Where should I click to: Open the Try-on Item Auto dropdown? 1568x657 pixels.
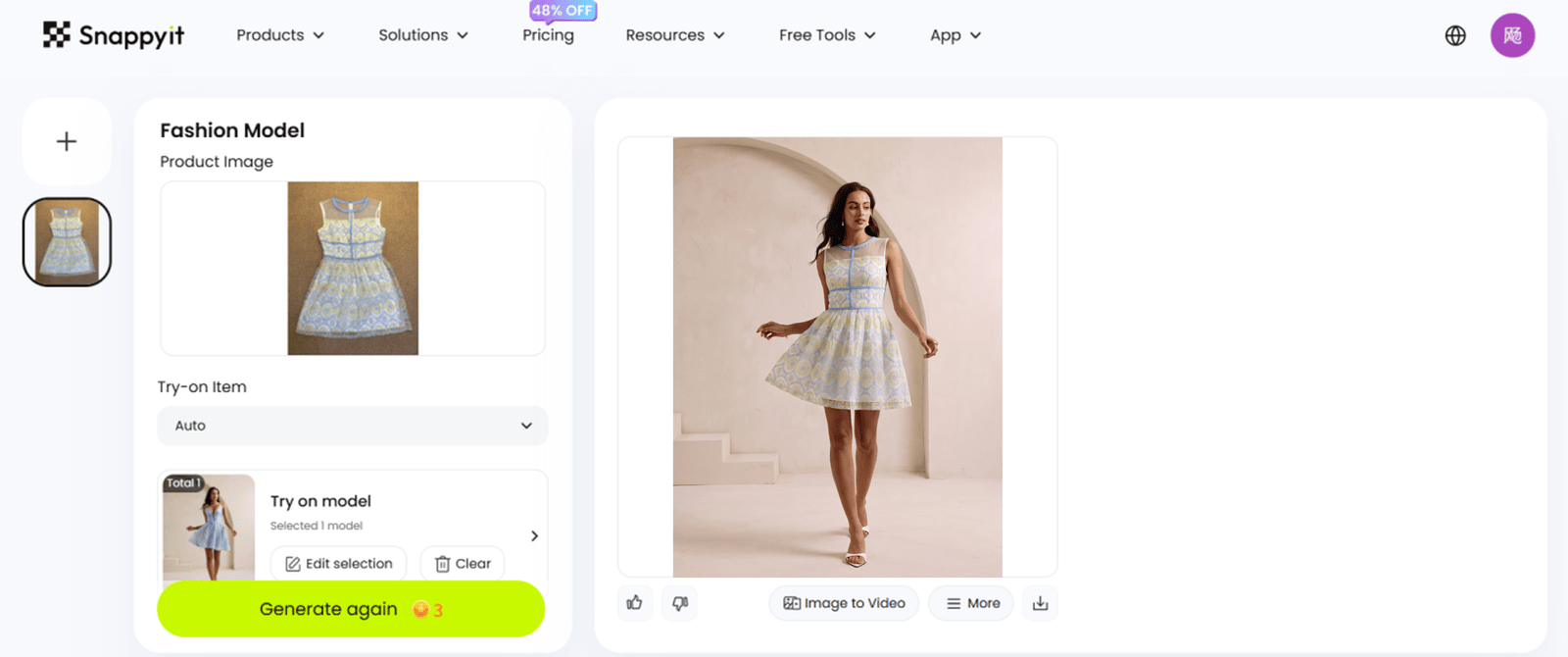tap(353, 426)
